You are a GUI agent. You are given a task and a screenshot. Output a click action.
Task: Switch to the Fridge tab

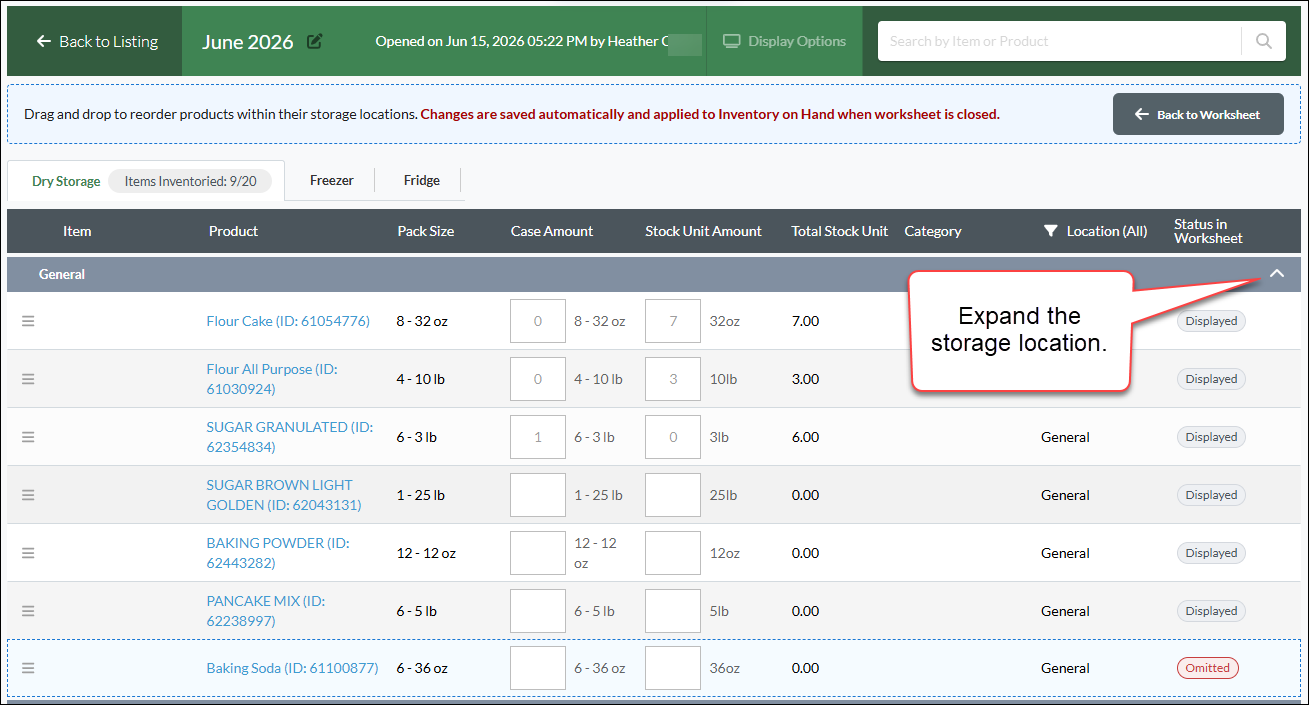pyautogui.click(x=421, y=180)
